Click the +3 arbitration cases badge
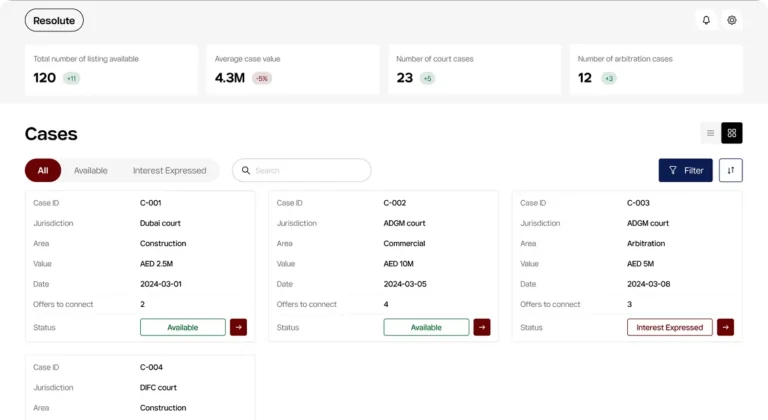 point(609,78)
